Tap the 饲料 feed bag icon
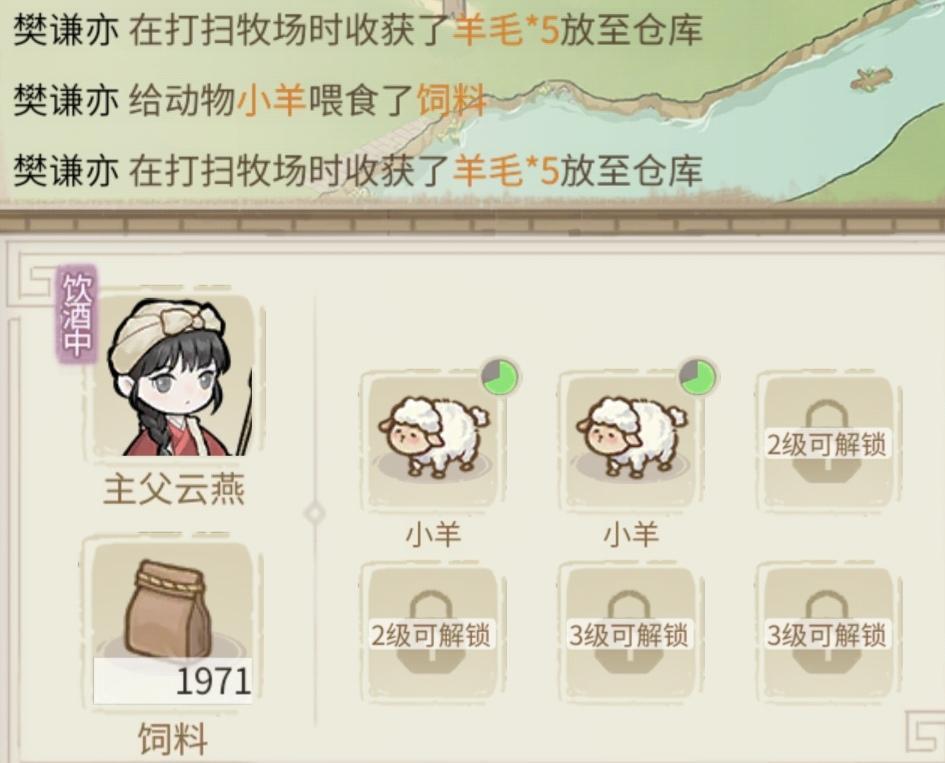945x763 pixels. tap(172, 610)
